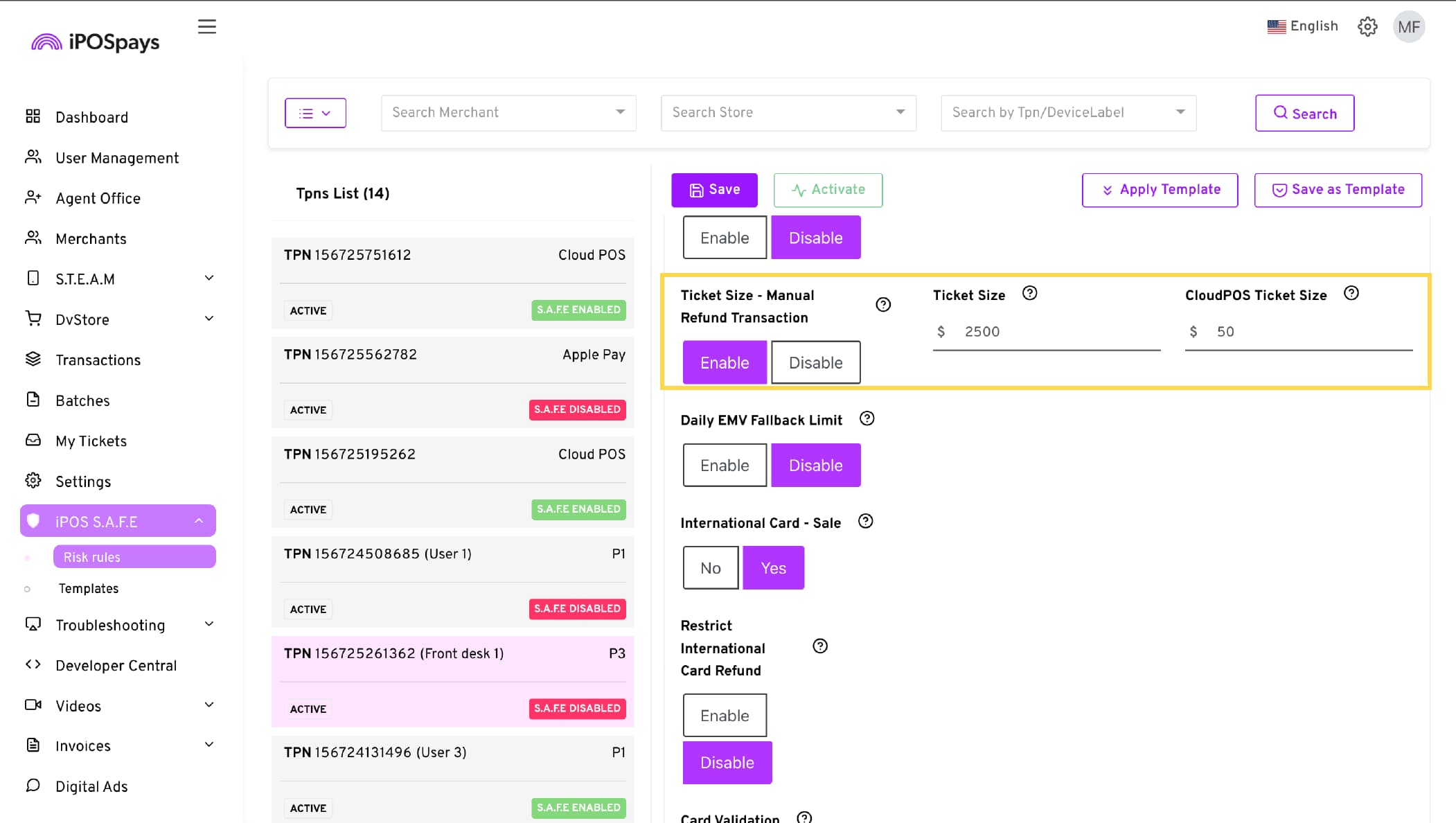Click the Apply Template button

pyautogui.click(x=1160, y=190)
